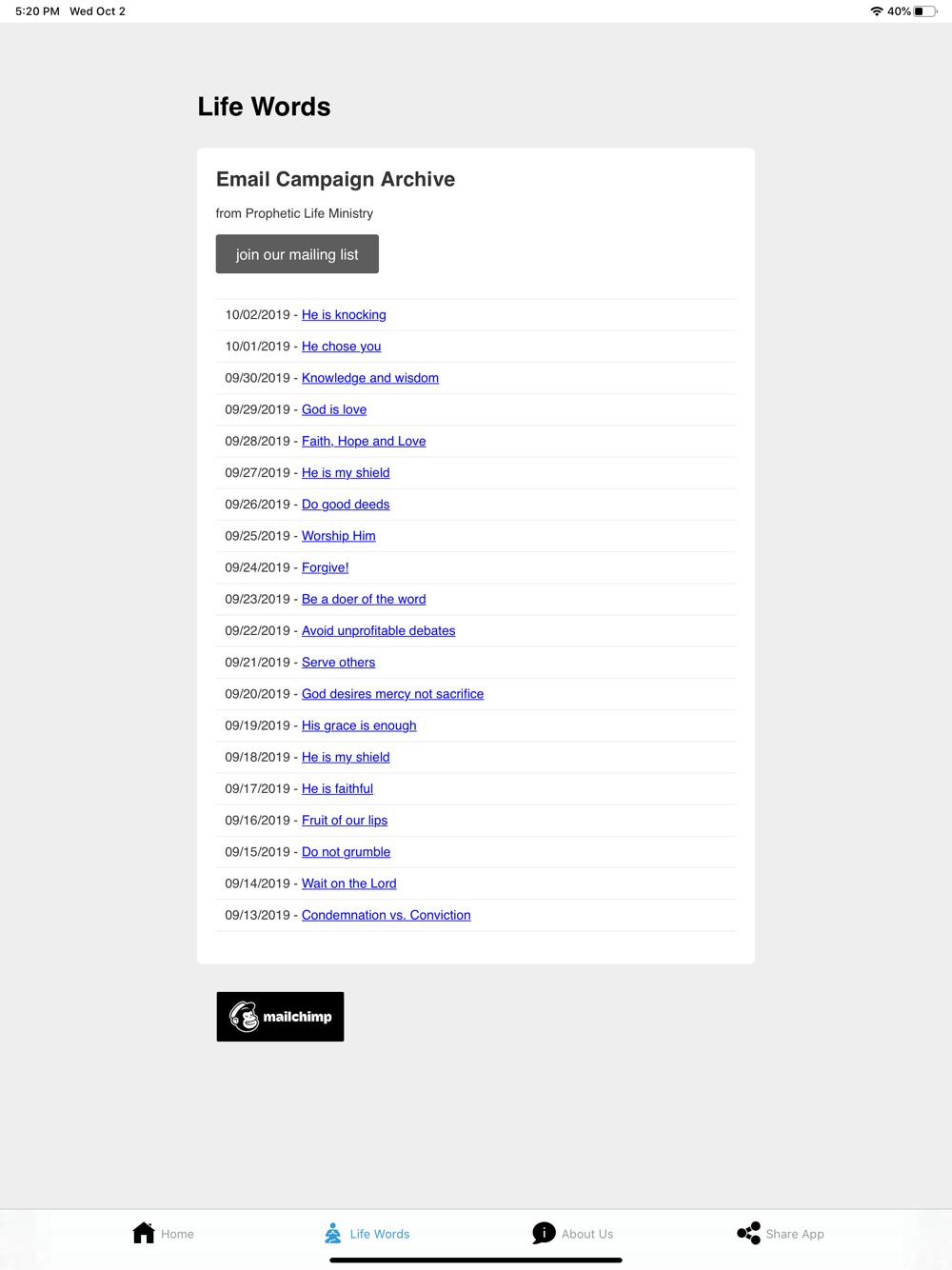Open God desires mercy not sacrifice link
Image resolution: width=952 pixels, height=1270 pixels.
[x=392, y=694]
